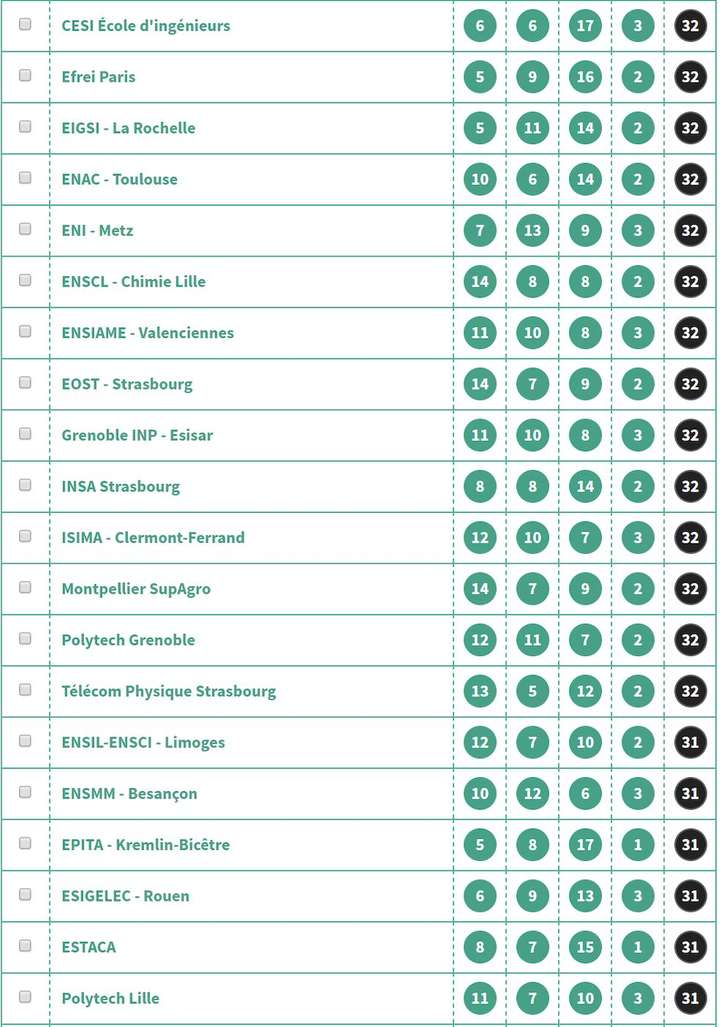Open Télécom Physique Strasbourg page

point(168,691)
